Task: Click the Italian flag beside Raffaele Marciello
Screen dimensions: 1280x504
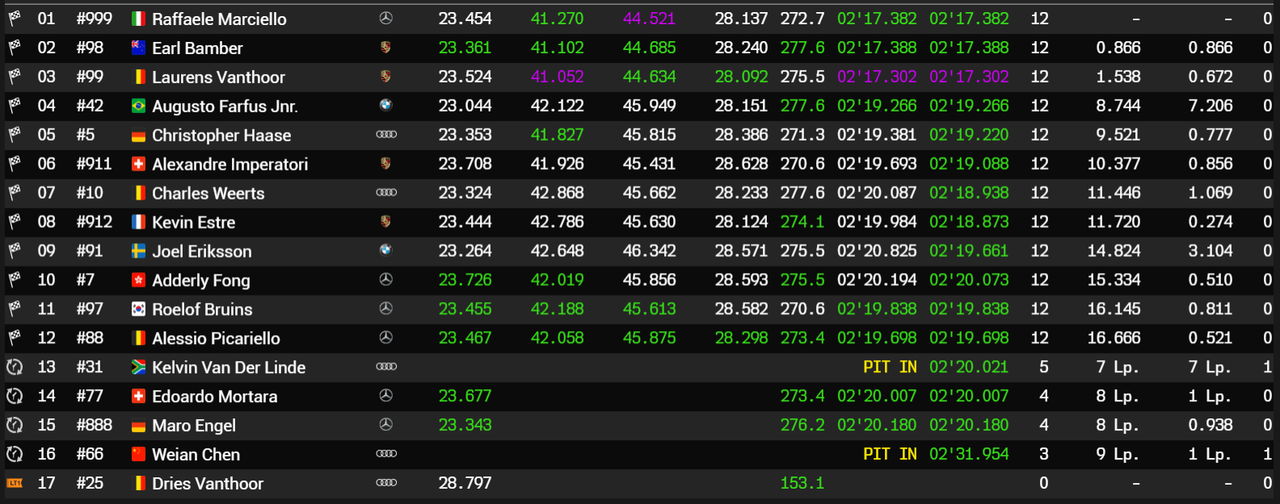Action: (139, 19)
